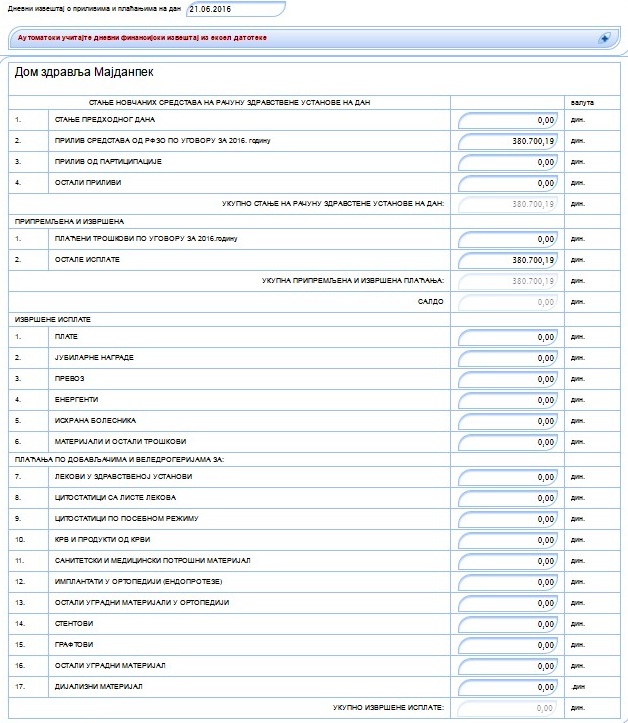
Task: Edit amount for ПРИЛИВ СРЕДСТАВА ОД РФЗО
Action: click(508, 141)
